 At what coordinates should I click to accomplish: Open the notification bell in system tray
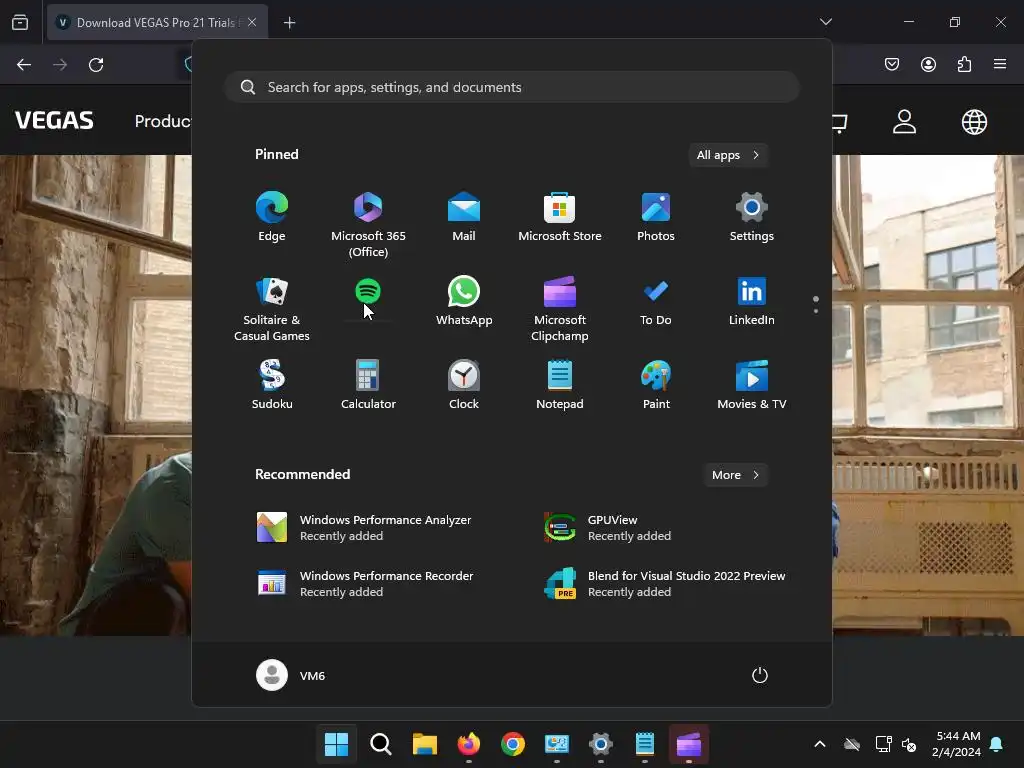[997, 744]
